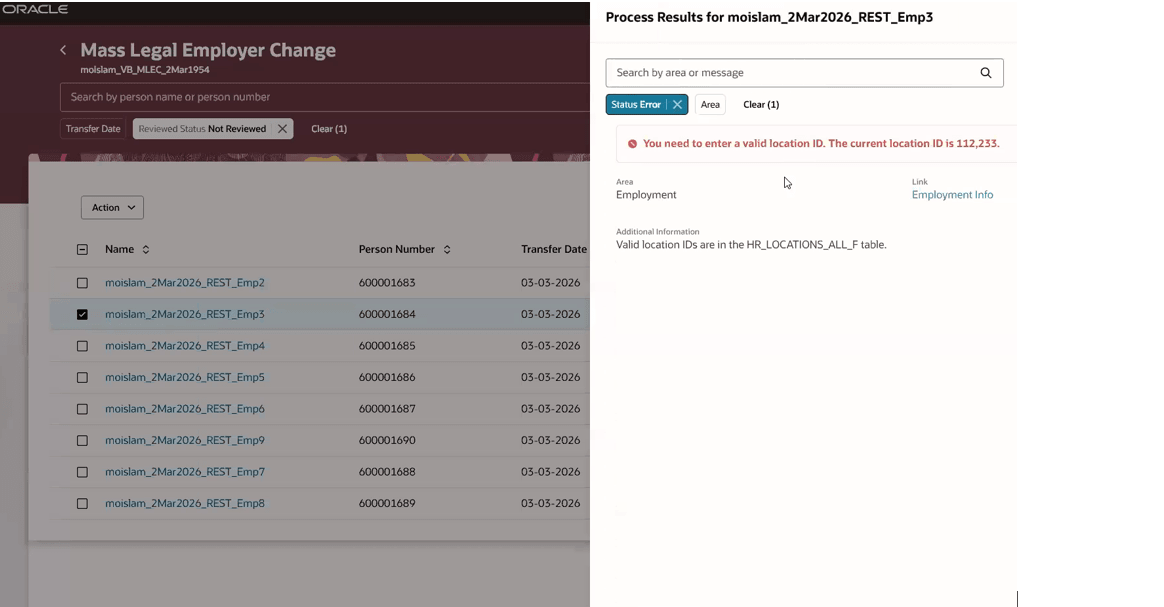Remove the Status Error filter chip
Screen dimensions: 1164x607
(x=677, y=105)
